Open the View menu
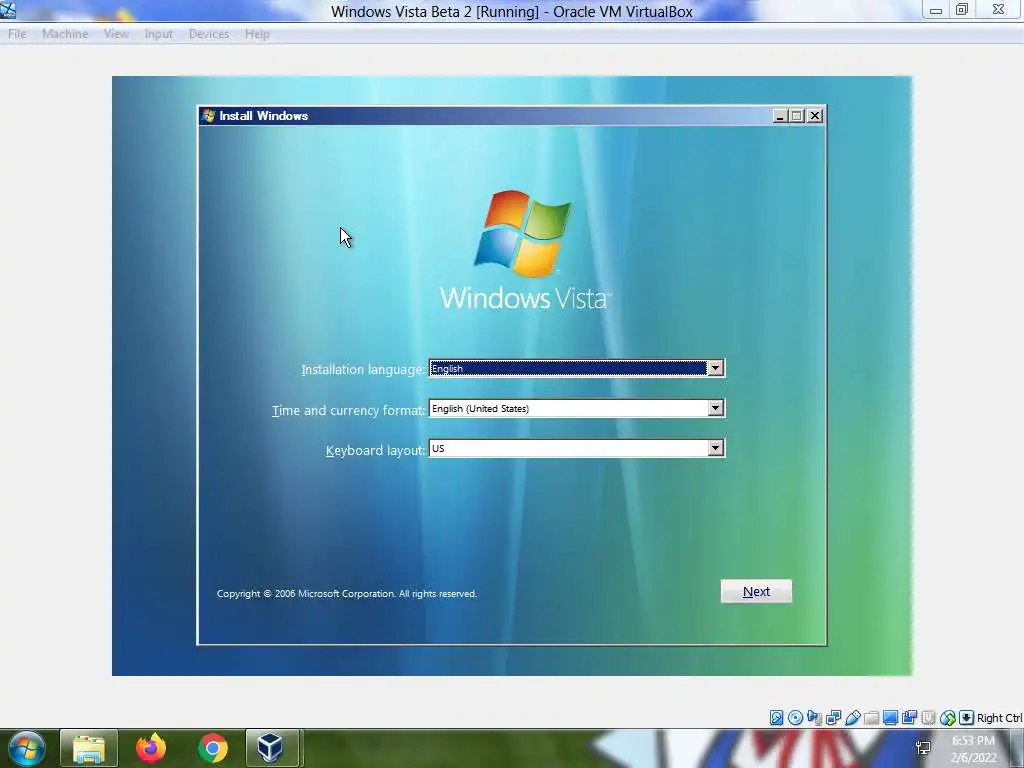 click(116, 34)
